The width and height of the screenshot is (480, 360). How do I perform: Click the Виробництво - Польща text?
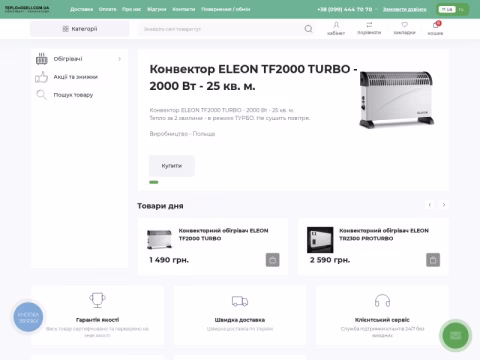coord(182,134)
